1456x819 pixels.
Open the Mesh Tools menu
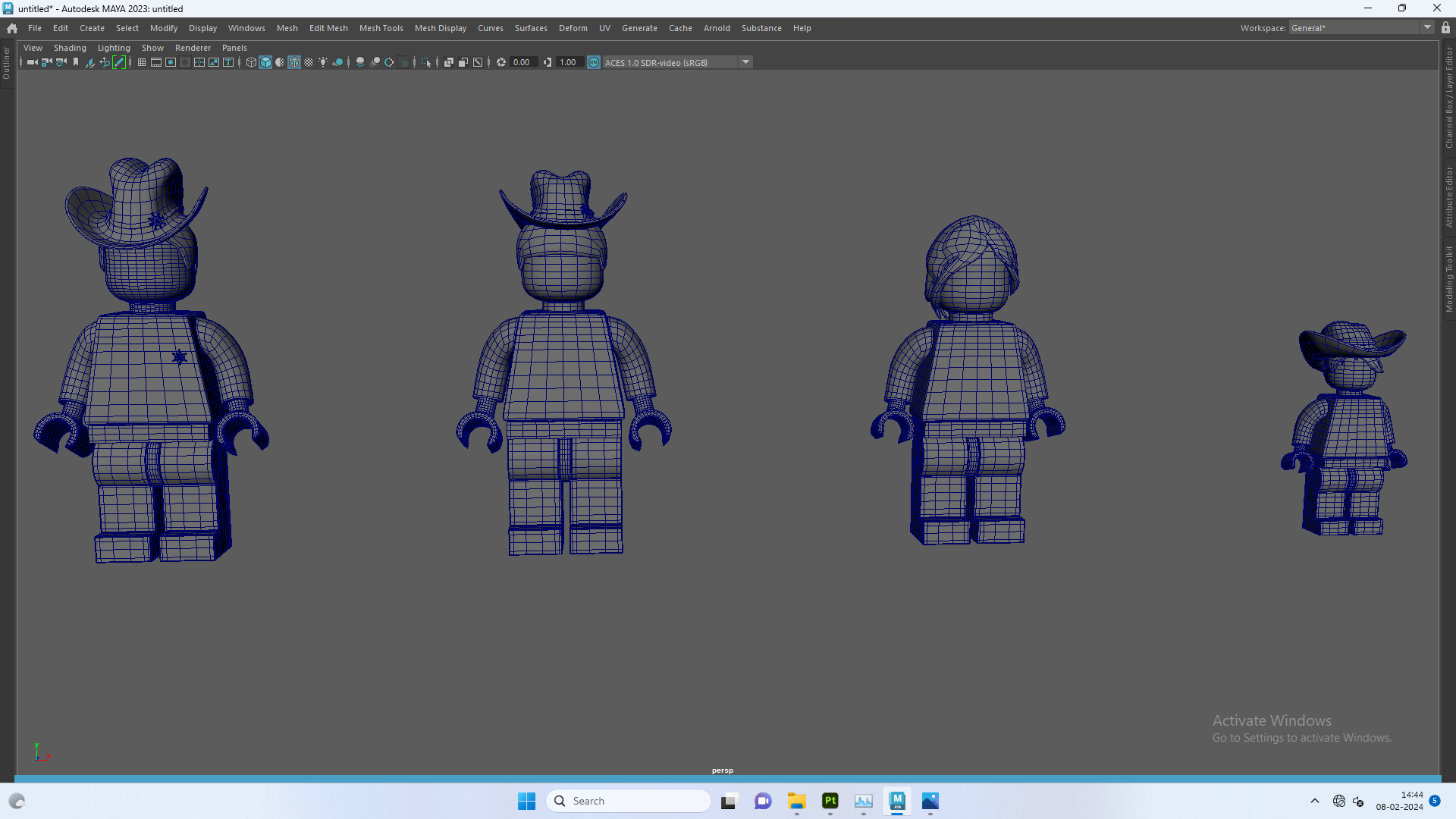click(x=381, y=28)
